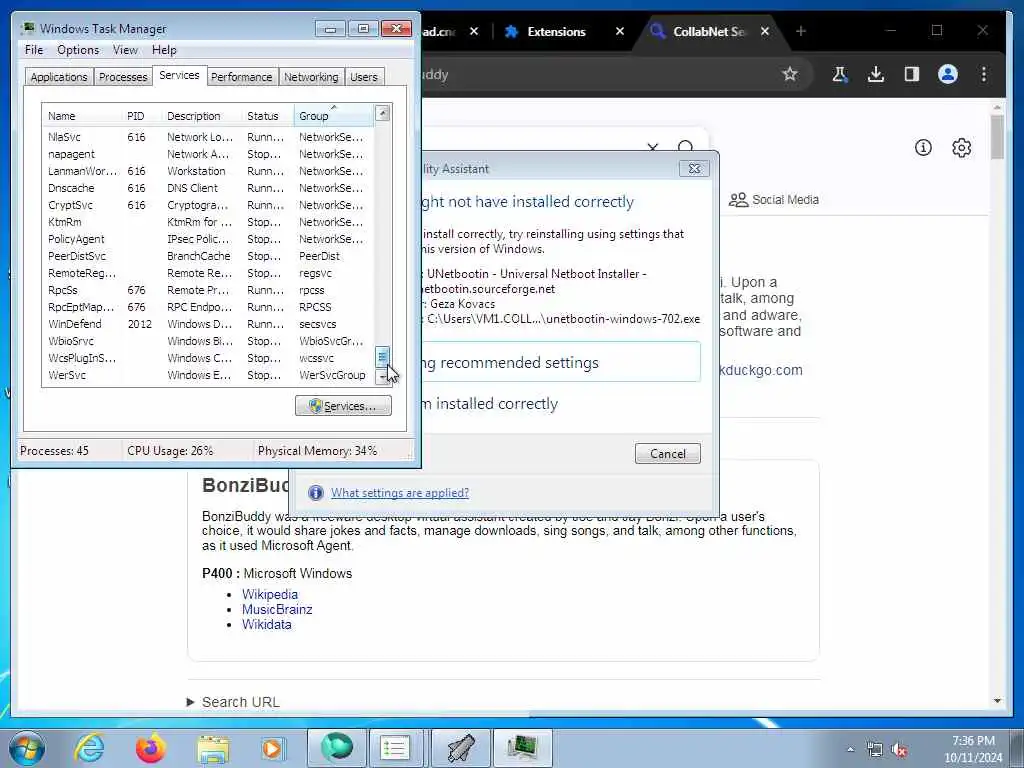Open the settings gear icon on the page
Viewport: 1024px width, 768px height.
point(961,148)
